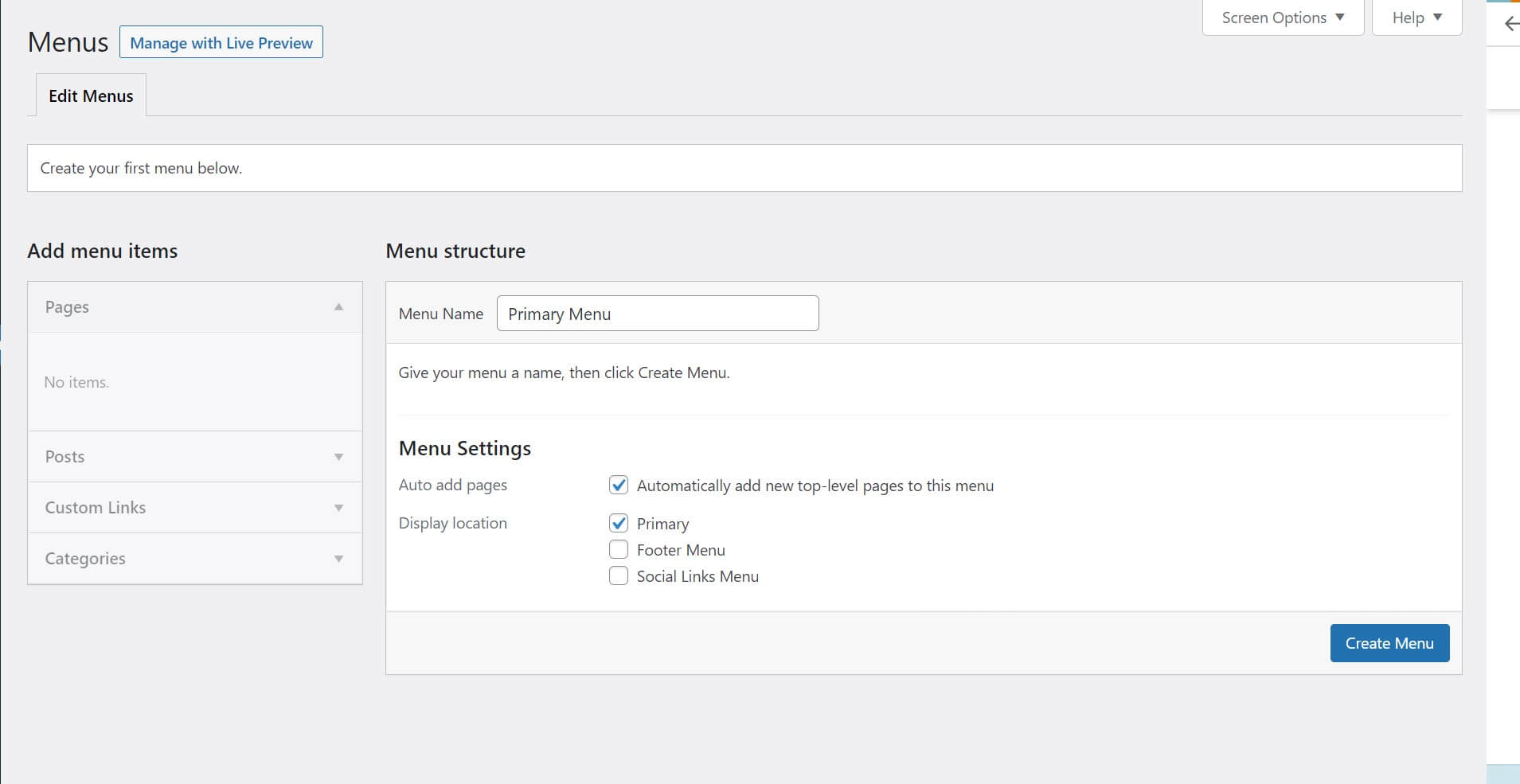The height and width of the screenshot is (784, 1520).
Task: Click the Categories section title text
Action: [x=85, y=559]
